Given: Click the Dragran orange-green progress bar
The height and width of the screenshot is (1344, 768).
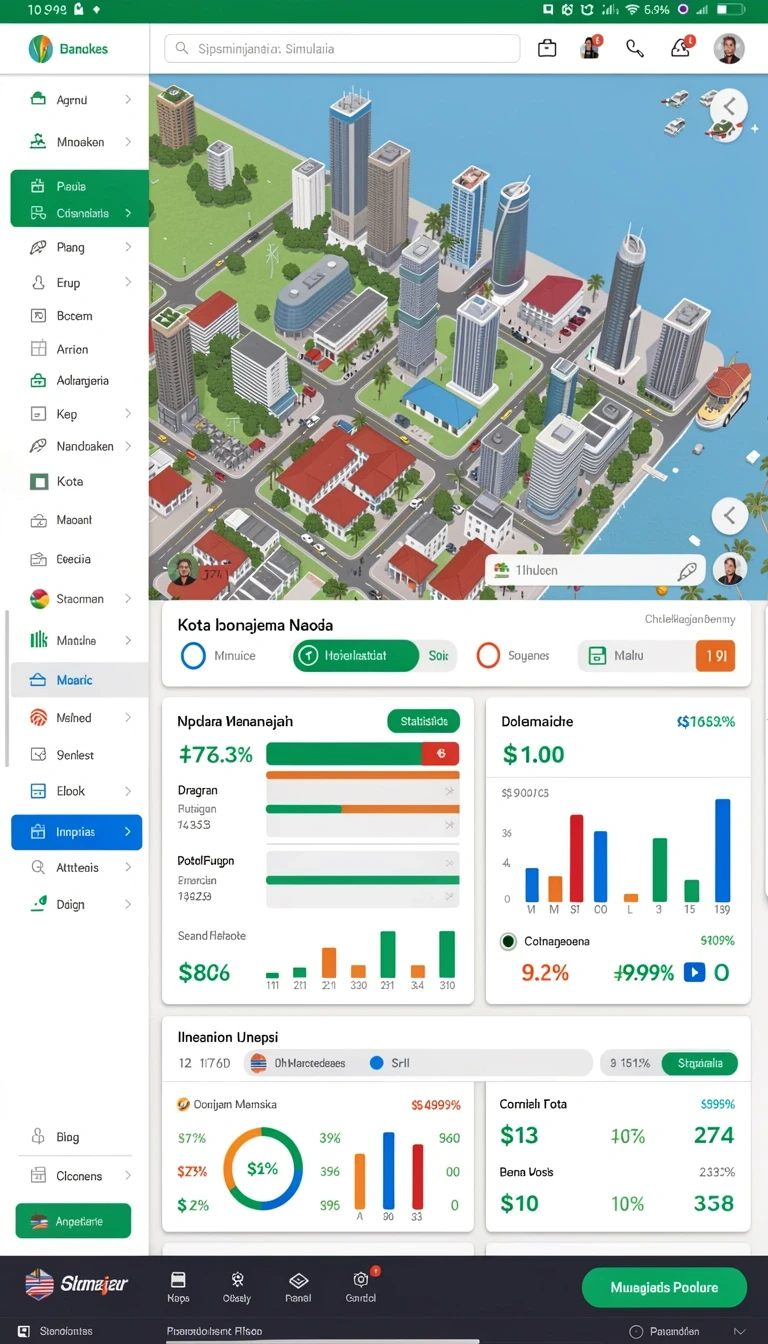Looking at the screenshot, I should (x=362, y=808).
